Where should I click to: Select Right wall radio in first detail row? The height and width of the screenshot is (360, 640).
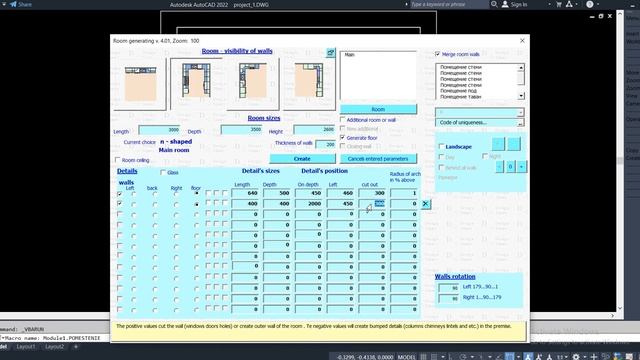pyautogui.click(x=176, y=194)
